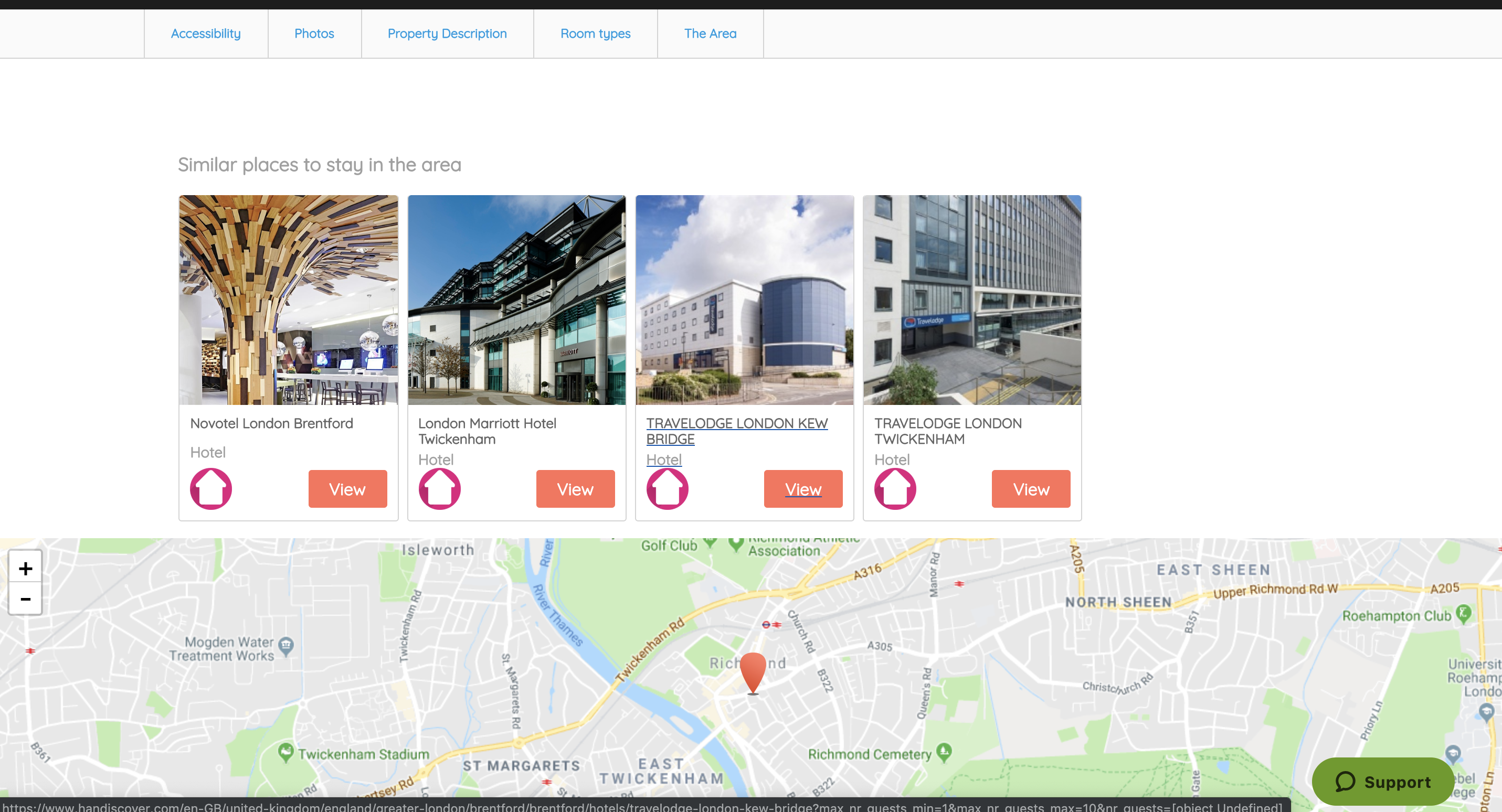This screenshot has height=812, width=1502.
Task: Click house icon on London Marriott Twickenham card
Action: [440, 488]
